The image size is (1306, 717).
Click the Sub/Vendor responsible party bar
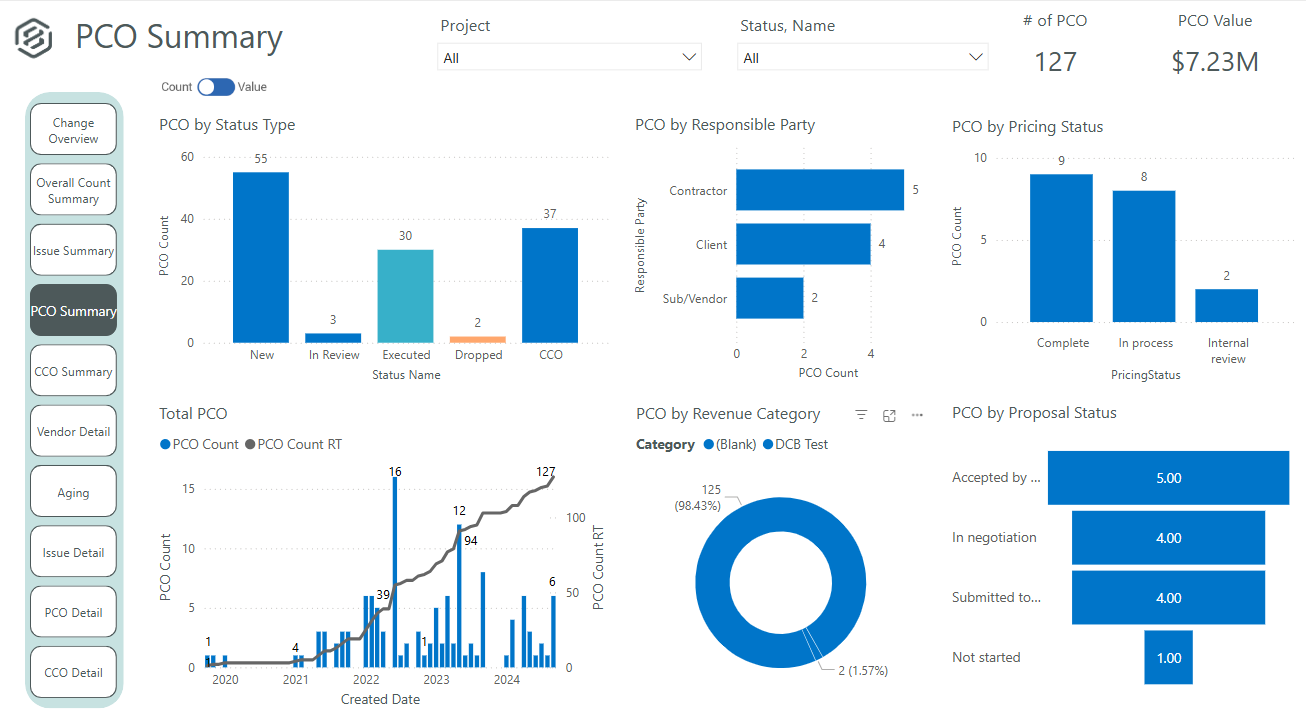tap(770, 298)
